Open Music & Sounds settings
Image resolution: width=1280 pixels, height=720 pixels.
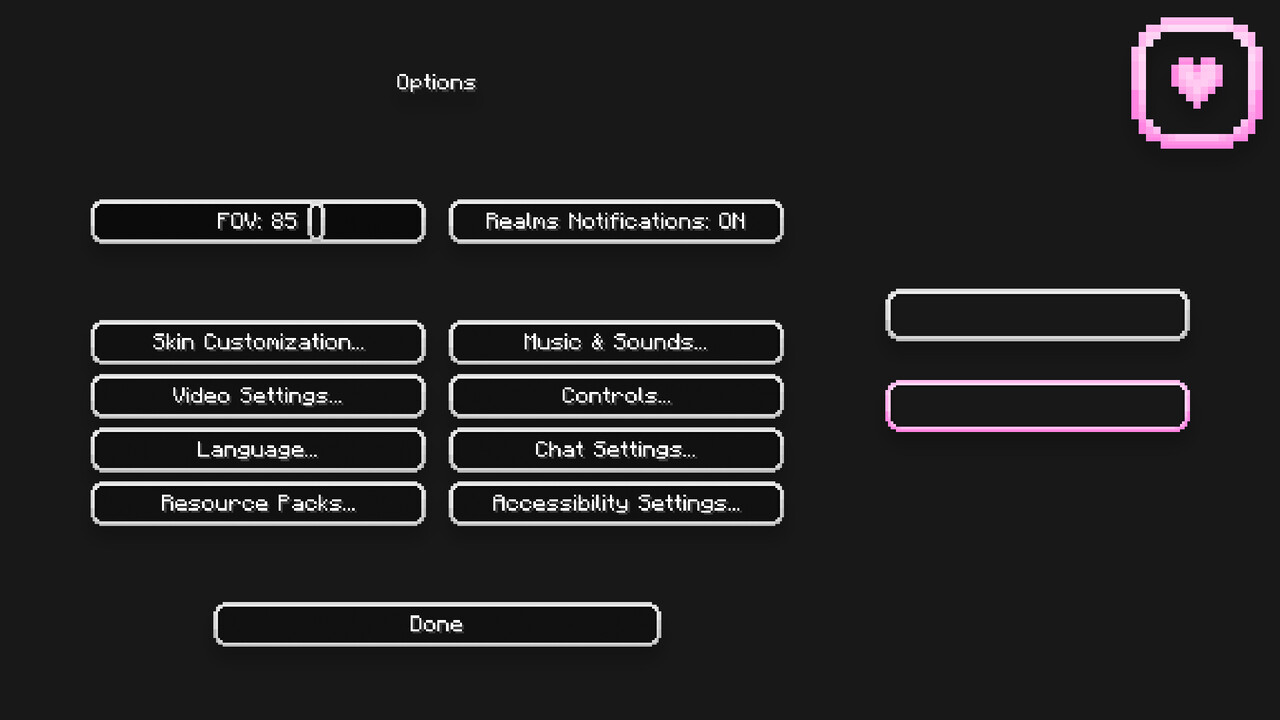point(615,342)
